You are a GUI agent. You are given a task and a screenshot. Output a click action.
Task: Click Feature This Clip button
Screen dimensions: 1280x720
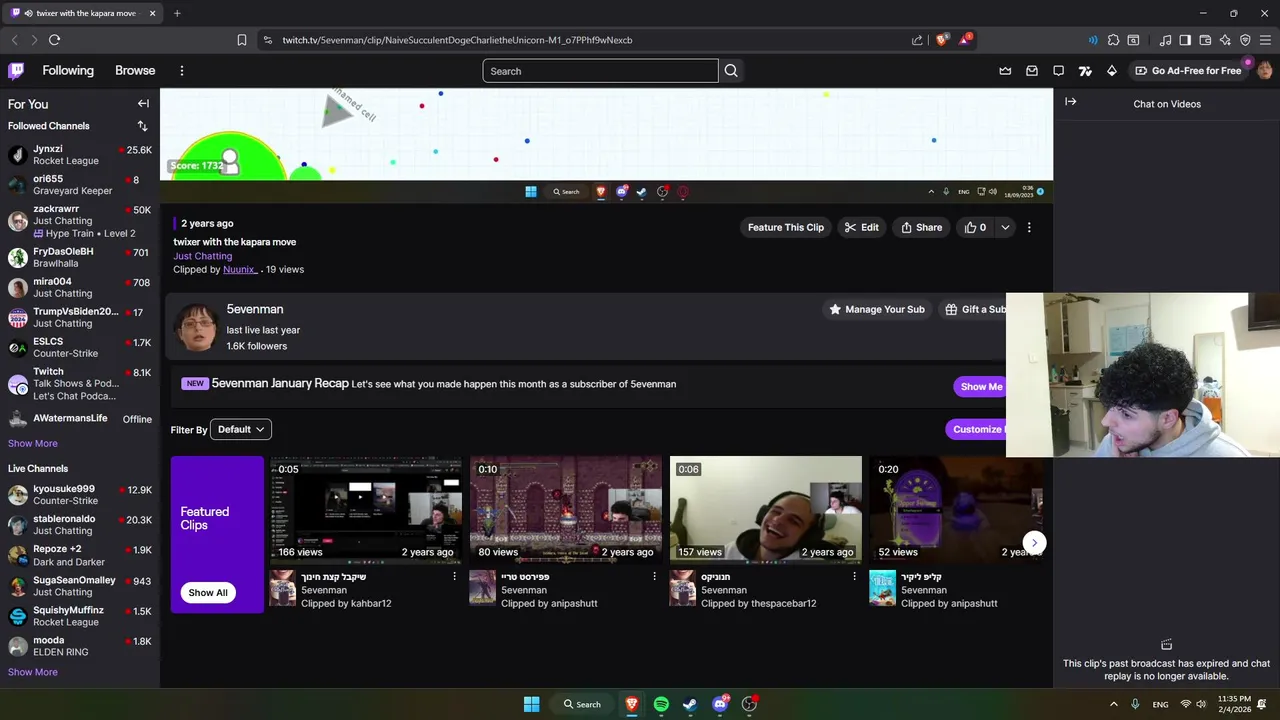pos(786,227)
